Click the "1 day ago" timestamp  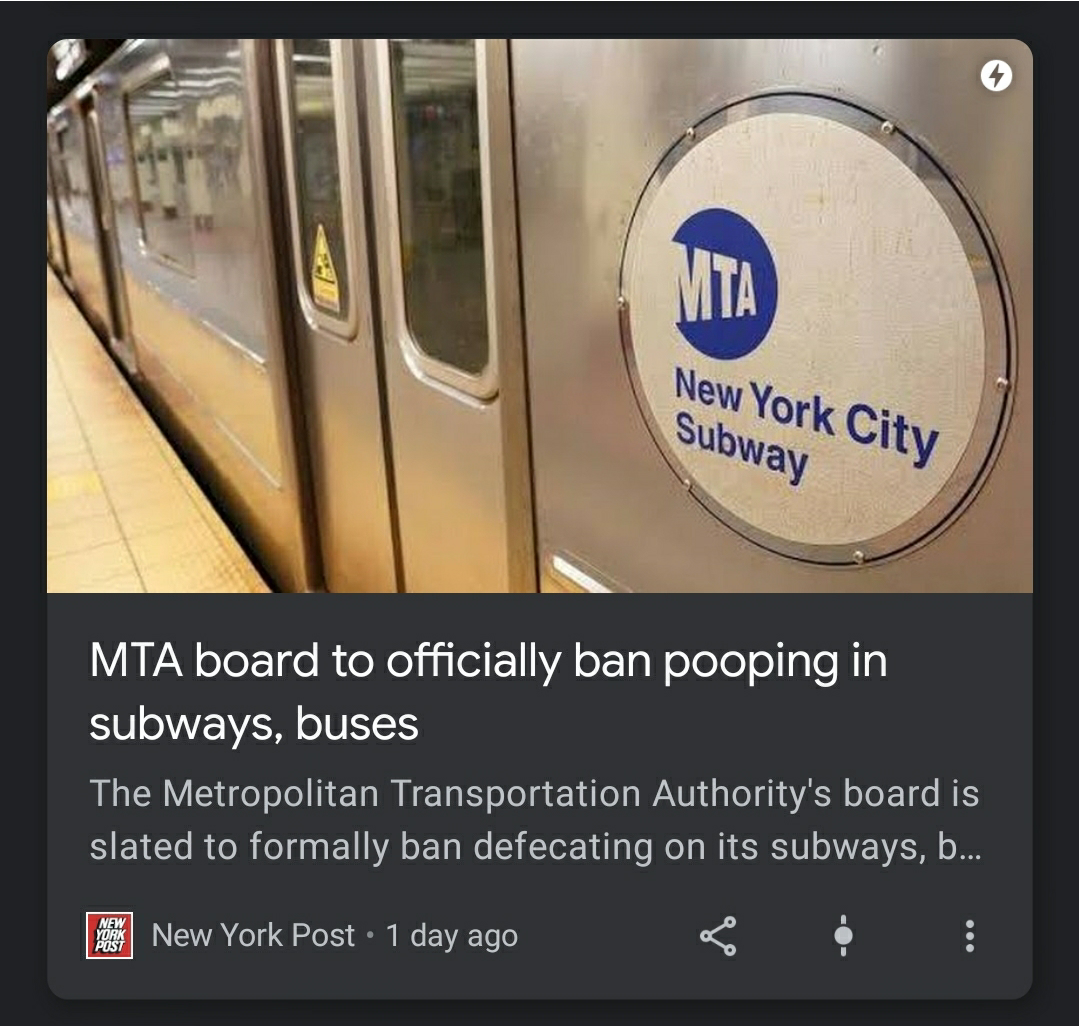tap(451, 936)
